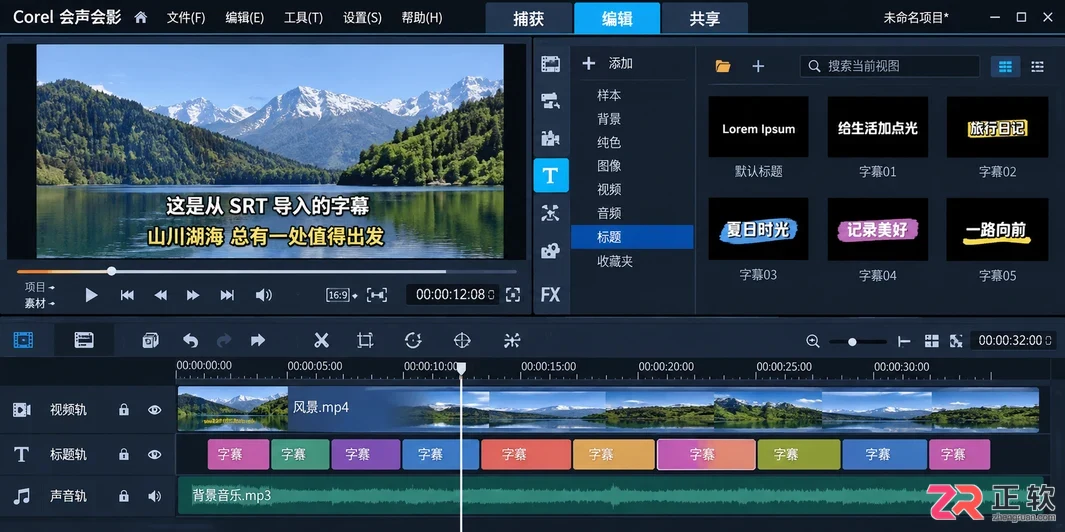
Task: Click the plus icon beside the folder icon
Action: (x=758, y=66)
